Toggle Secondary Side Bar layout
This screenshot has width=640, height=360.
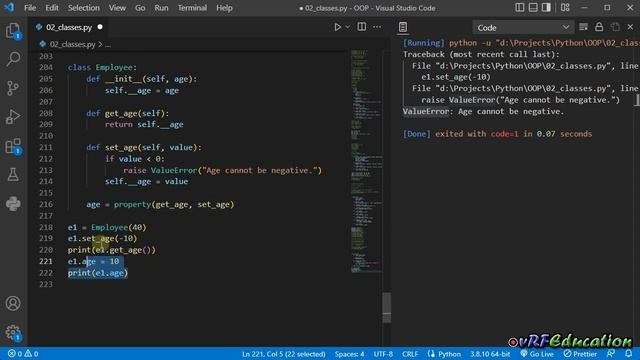546,8
